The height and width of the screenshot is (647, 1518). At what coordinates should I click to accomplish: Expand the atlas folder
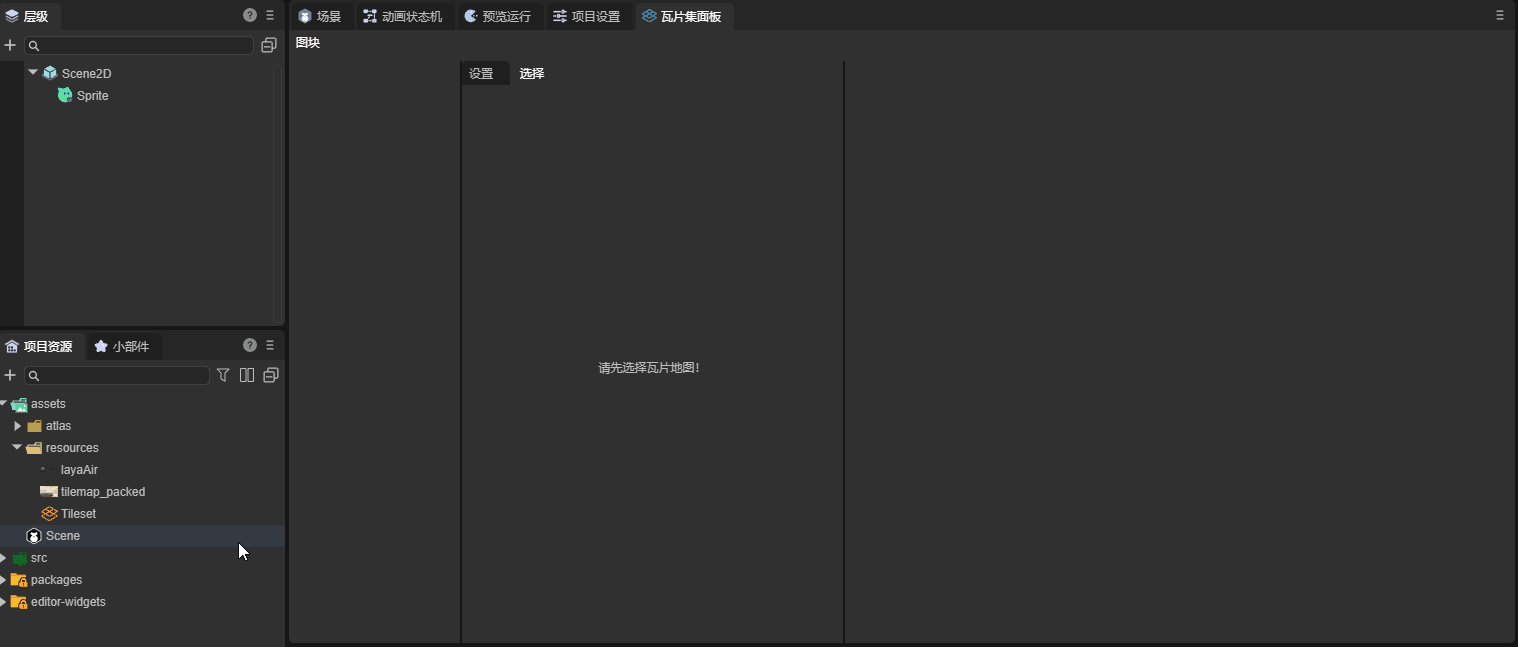coord(18,426)
